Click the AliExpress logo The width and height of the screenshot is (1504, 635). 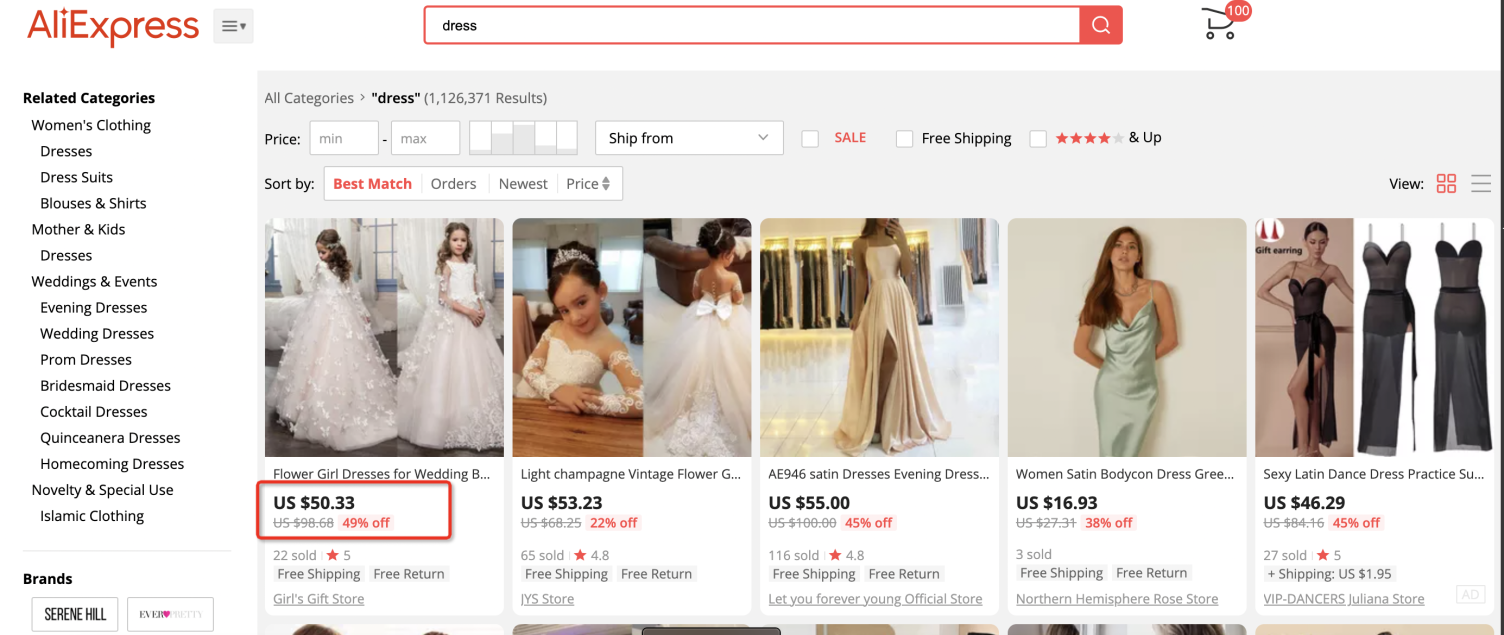113,26
